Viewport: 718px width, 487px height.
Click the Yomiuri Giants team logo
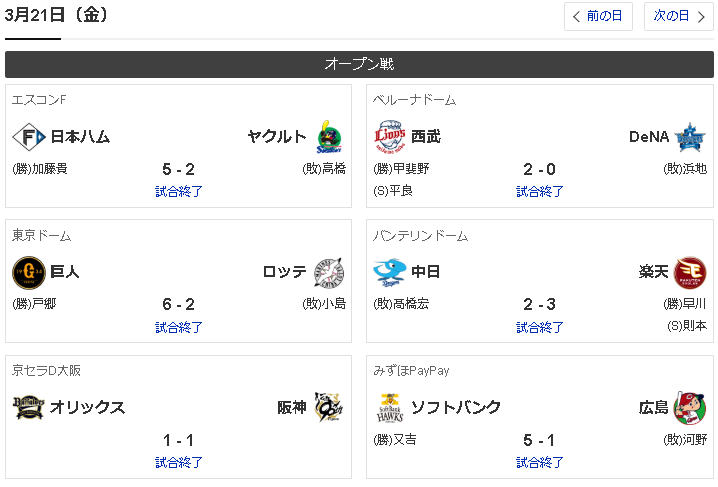tap(28, 271)
